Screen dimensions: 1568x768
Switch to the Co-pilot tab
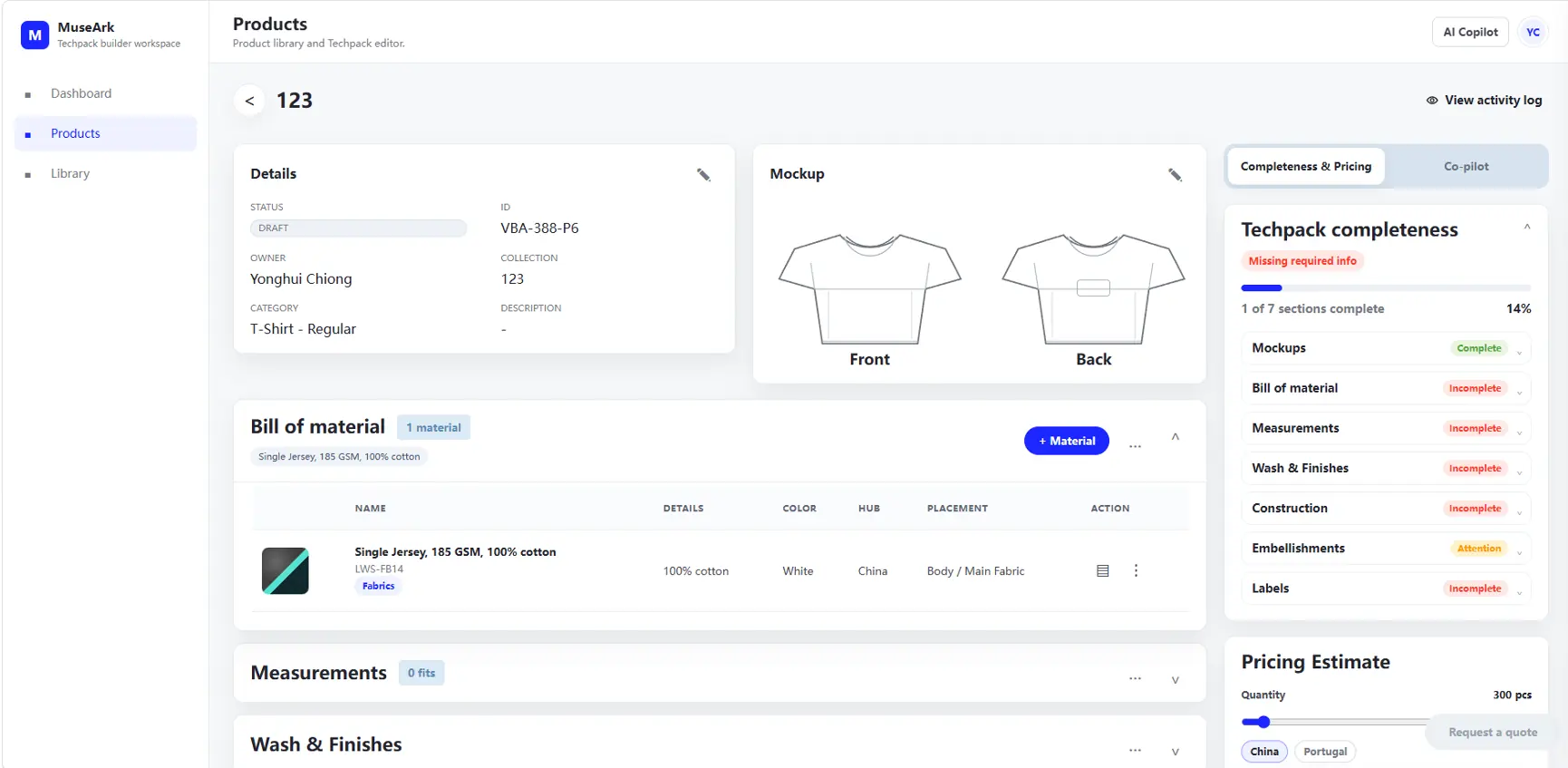pyautogui.click(x=1466, y=167)
